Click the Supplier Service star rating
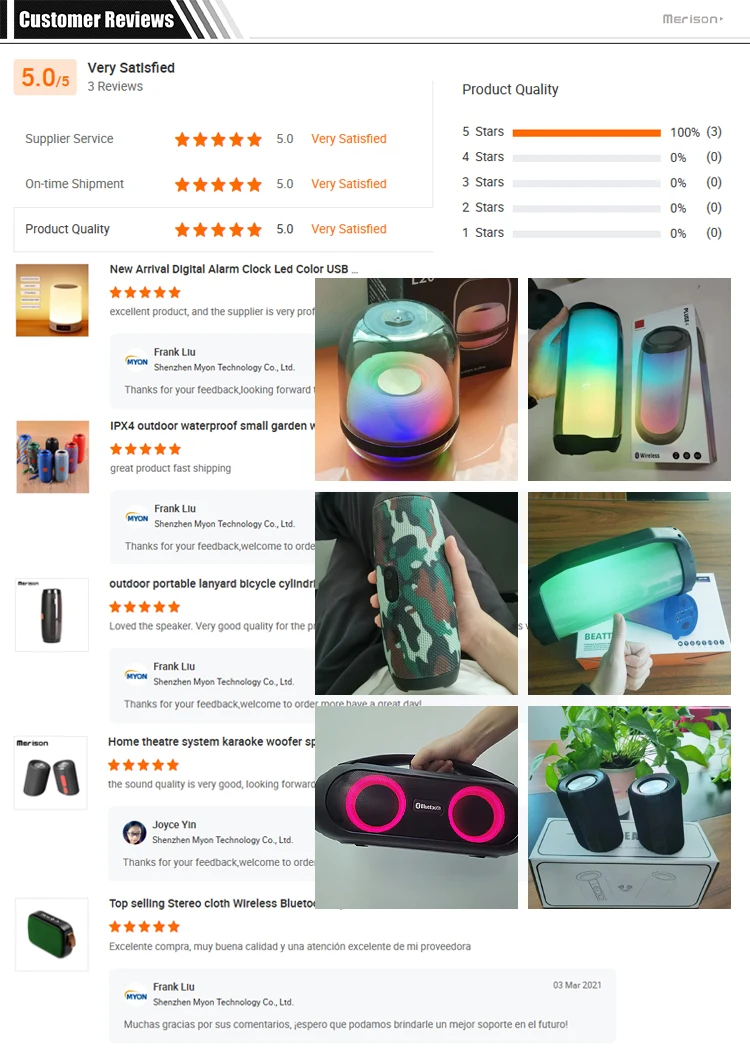The image size is (750, 1048). pyautogui.click(x=218, y=139)
